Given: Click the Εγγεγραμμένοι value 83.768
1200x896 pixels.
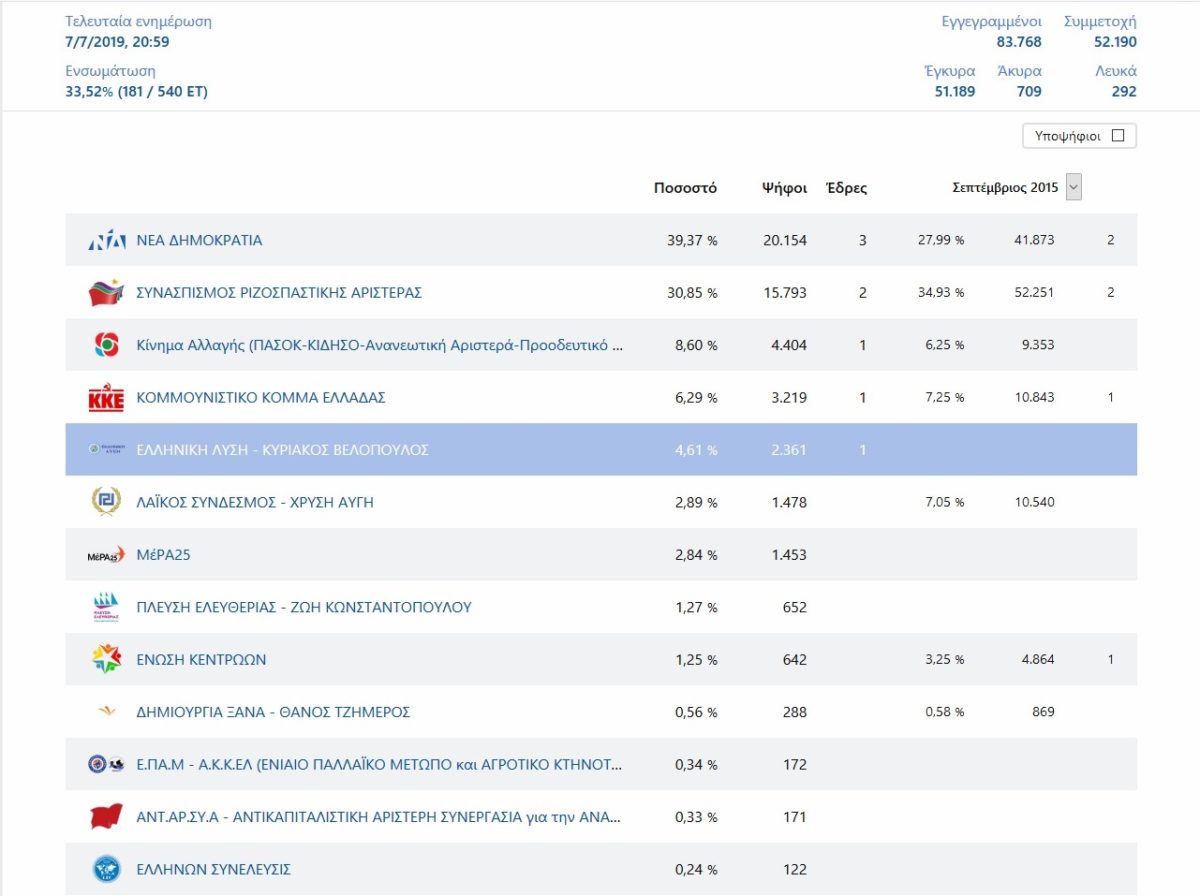Looking at the screenshot, I should [1019, 42].
